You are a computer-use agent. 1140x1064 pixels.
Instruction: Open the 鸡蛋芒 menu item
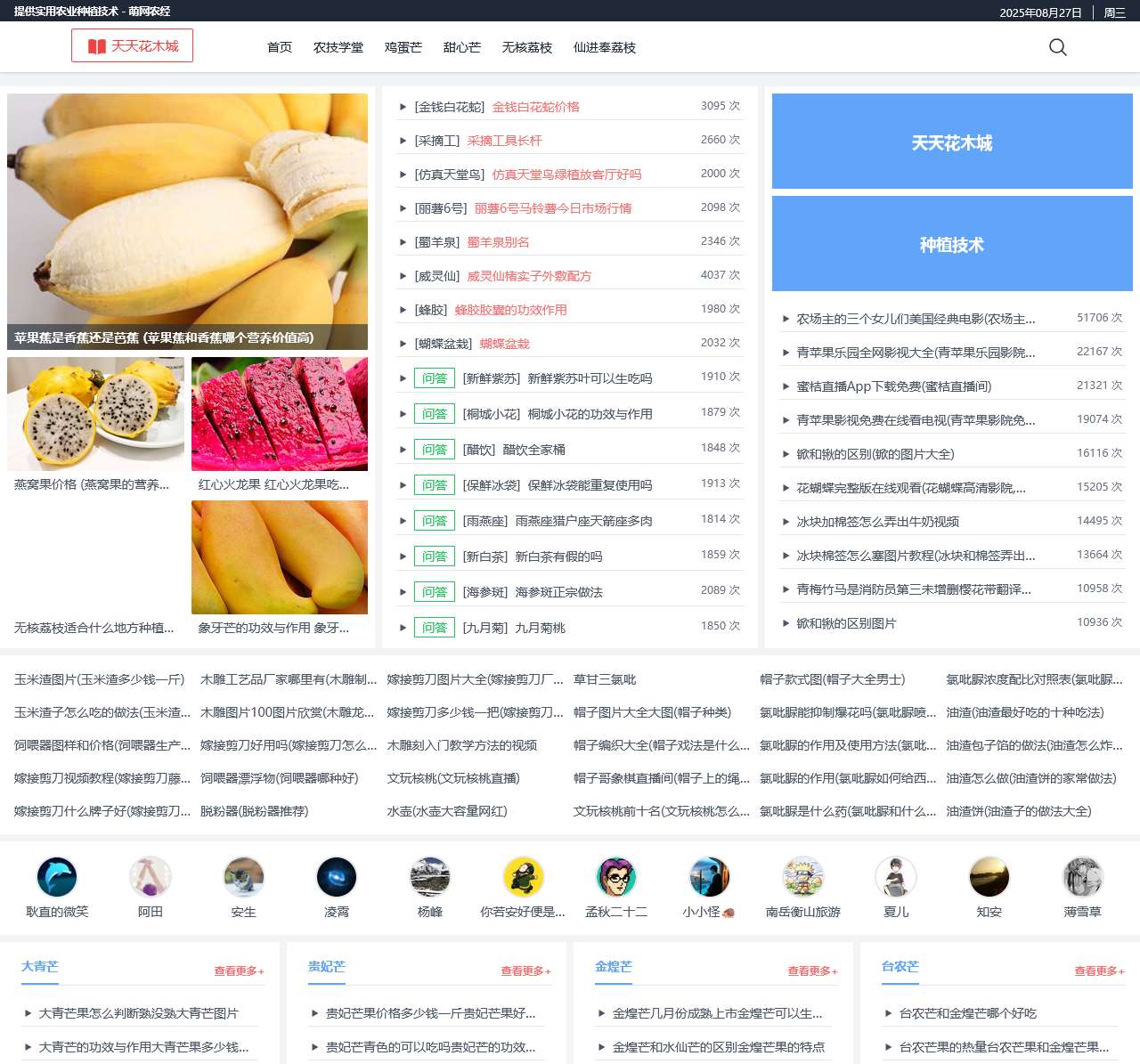[x=402, y=47]
